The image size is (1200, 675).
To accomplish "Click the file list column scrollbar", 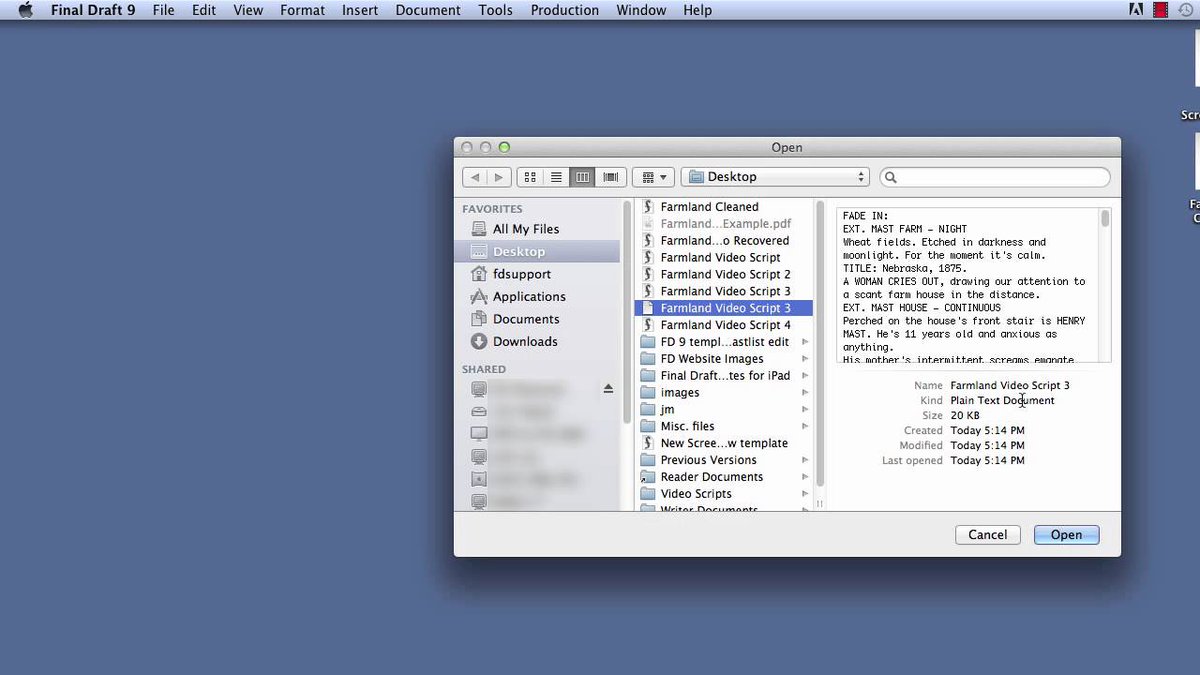I will [x=821, y=343].
